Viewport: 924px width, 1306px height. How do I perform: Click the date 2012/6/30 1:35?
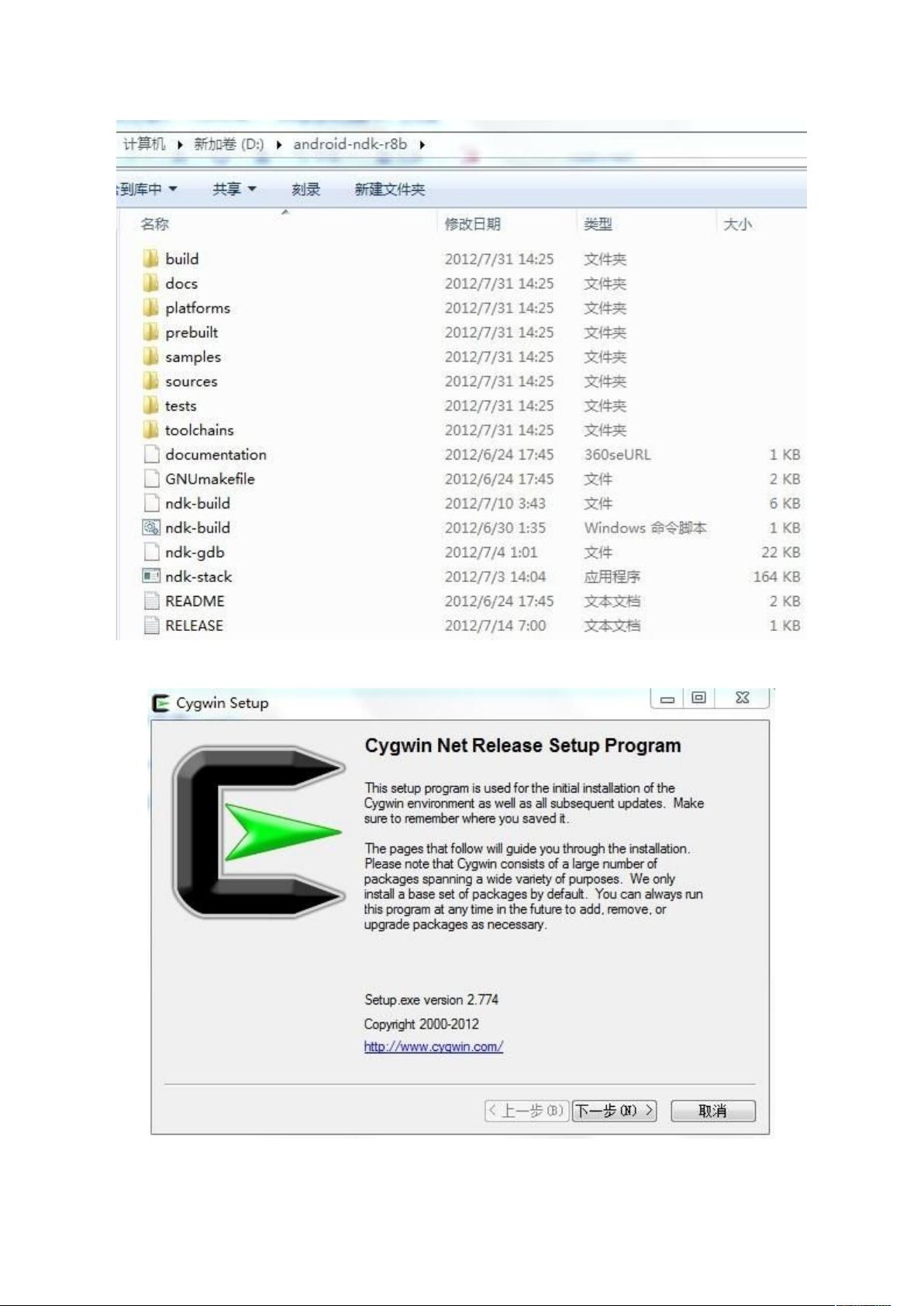(495, 527)
